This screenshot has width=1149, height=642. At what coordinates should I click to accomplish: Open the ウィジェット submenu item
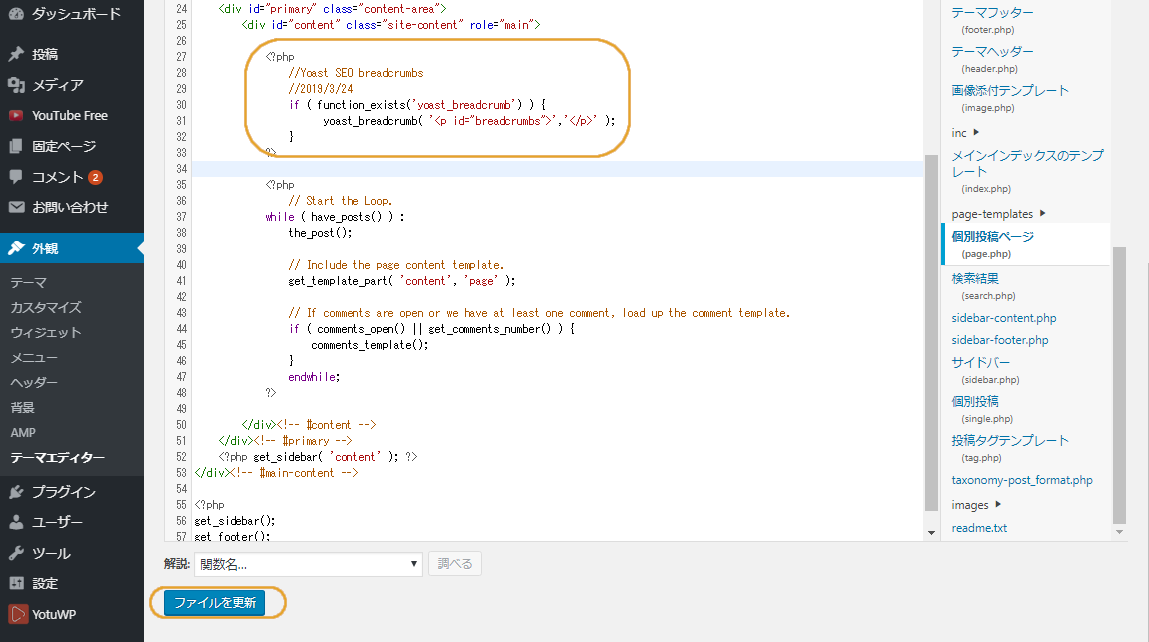pyautogui.click(x=46, y=332)
